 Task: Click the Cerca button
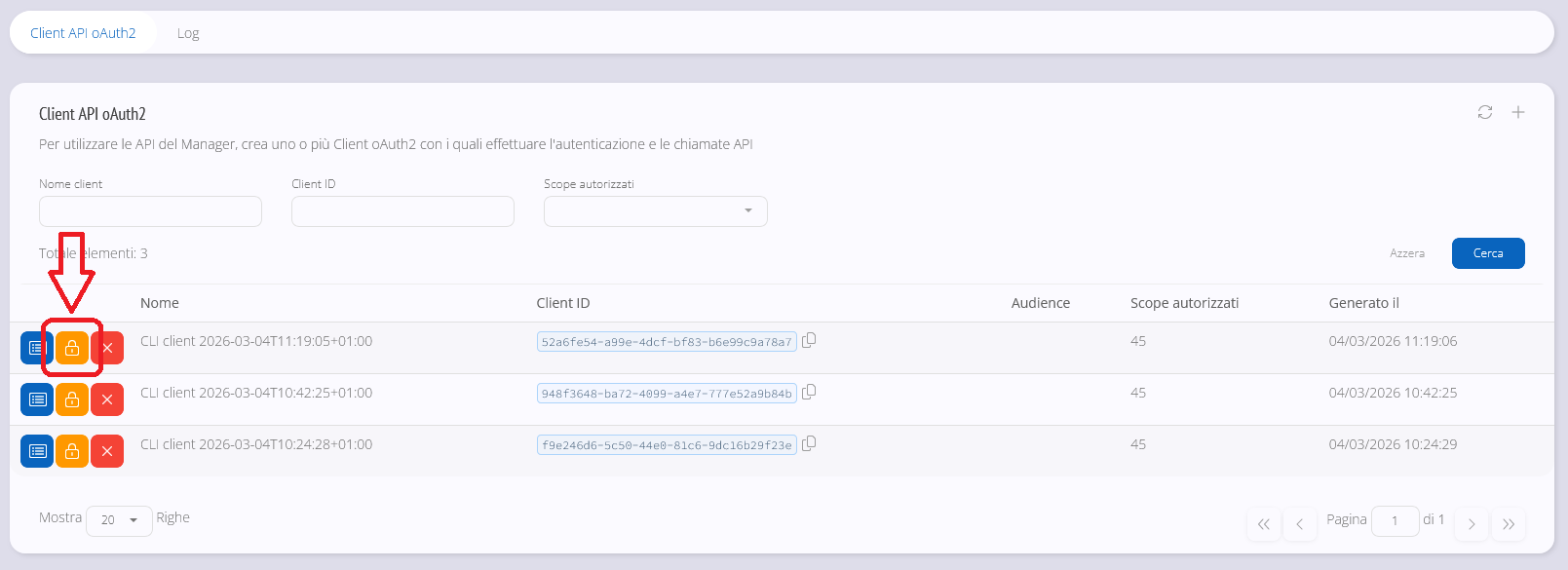click(1488, 253)
